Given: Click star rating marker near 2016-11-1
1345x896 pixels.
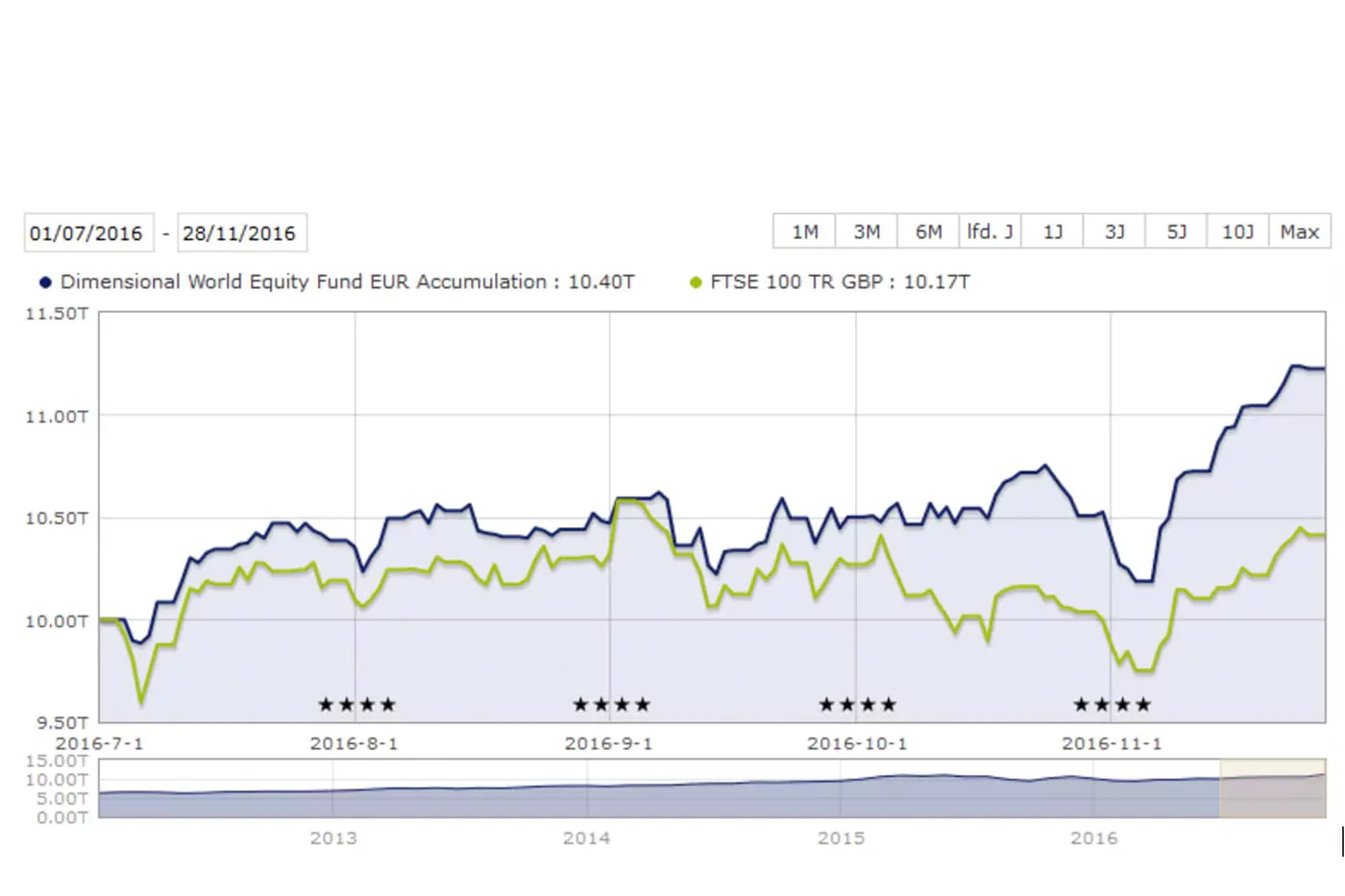Looking at the screenshot, I should 1112,705.
